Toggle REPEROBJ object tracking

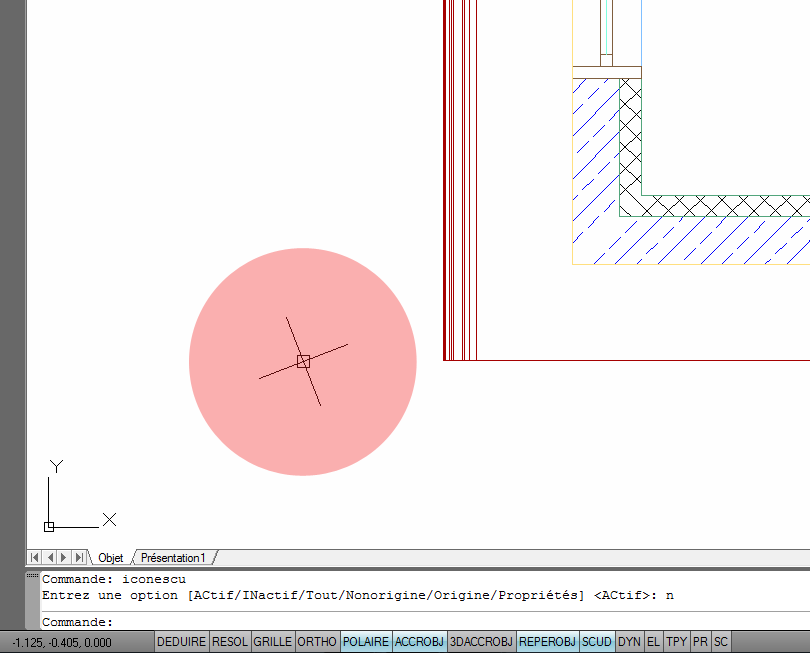click(548, 641)
